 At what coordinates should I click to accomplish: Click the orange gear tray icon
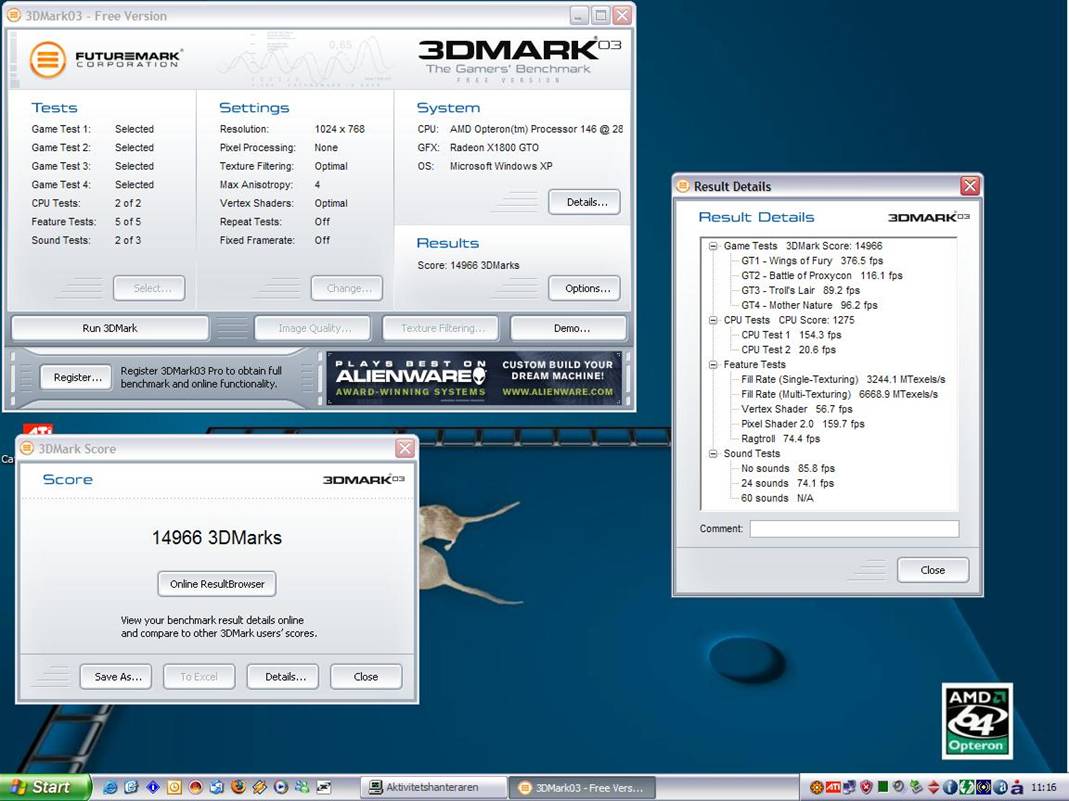point(817,787)
